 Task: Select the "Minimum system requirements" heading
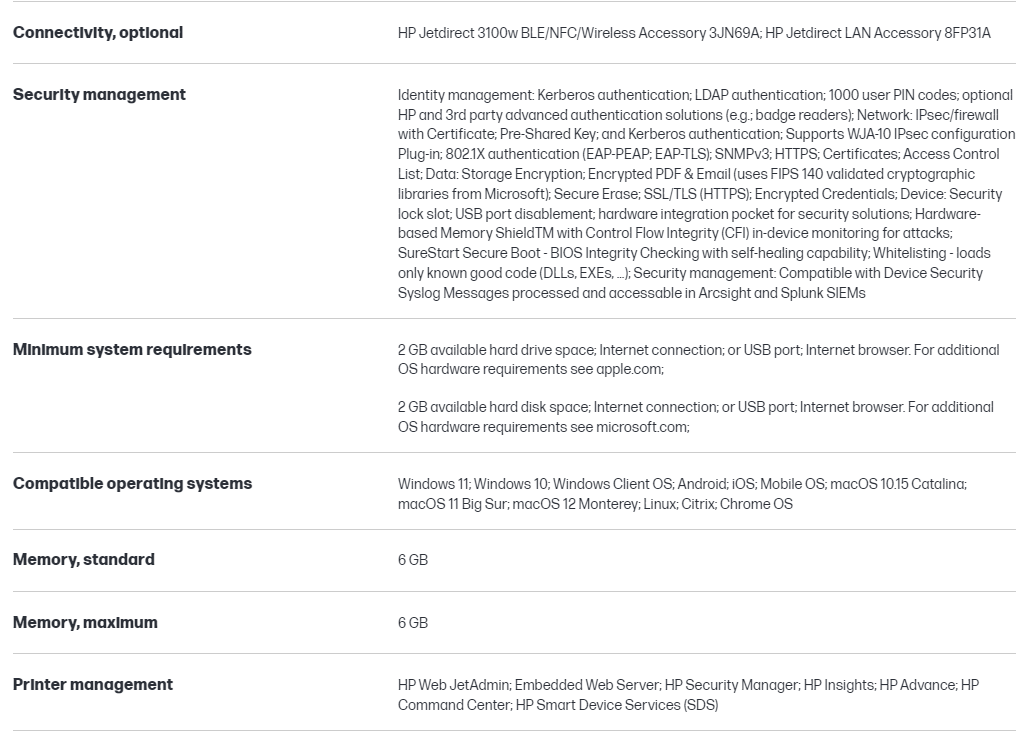click(132, 350)
